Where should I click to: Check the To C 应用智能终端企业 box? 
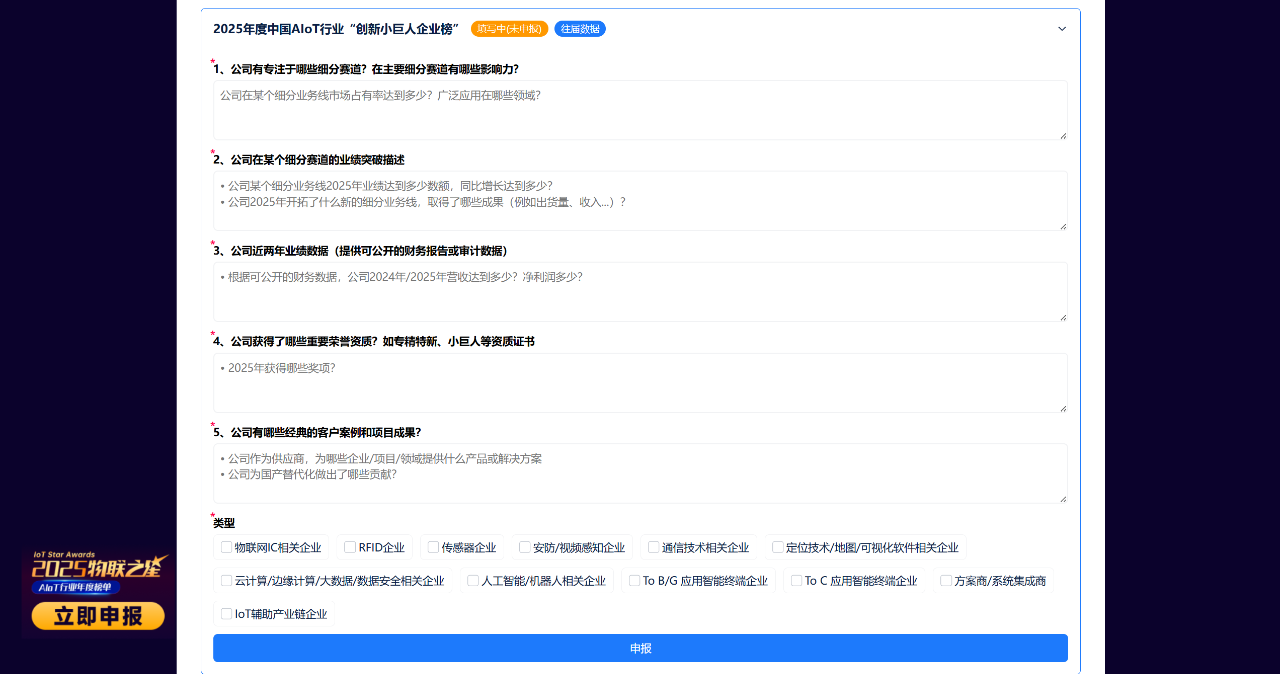[x=795, y=580]
